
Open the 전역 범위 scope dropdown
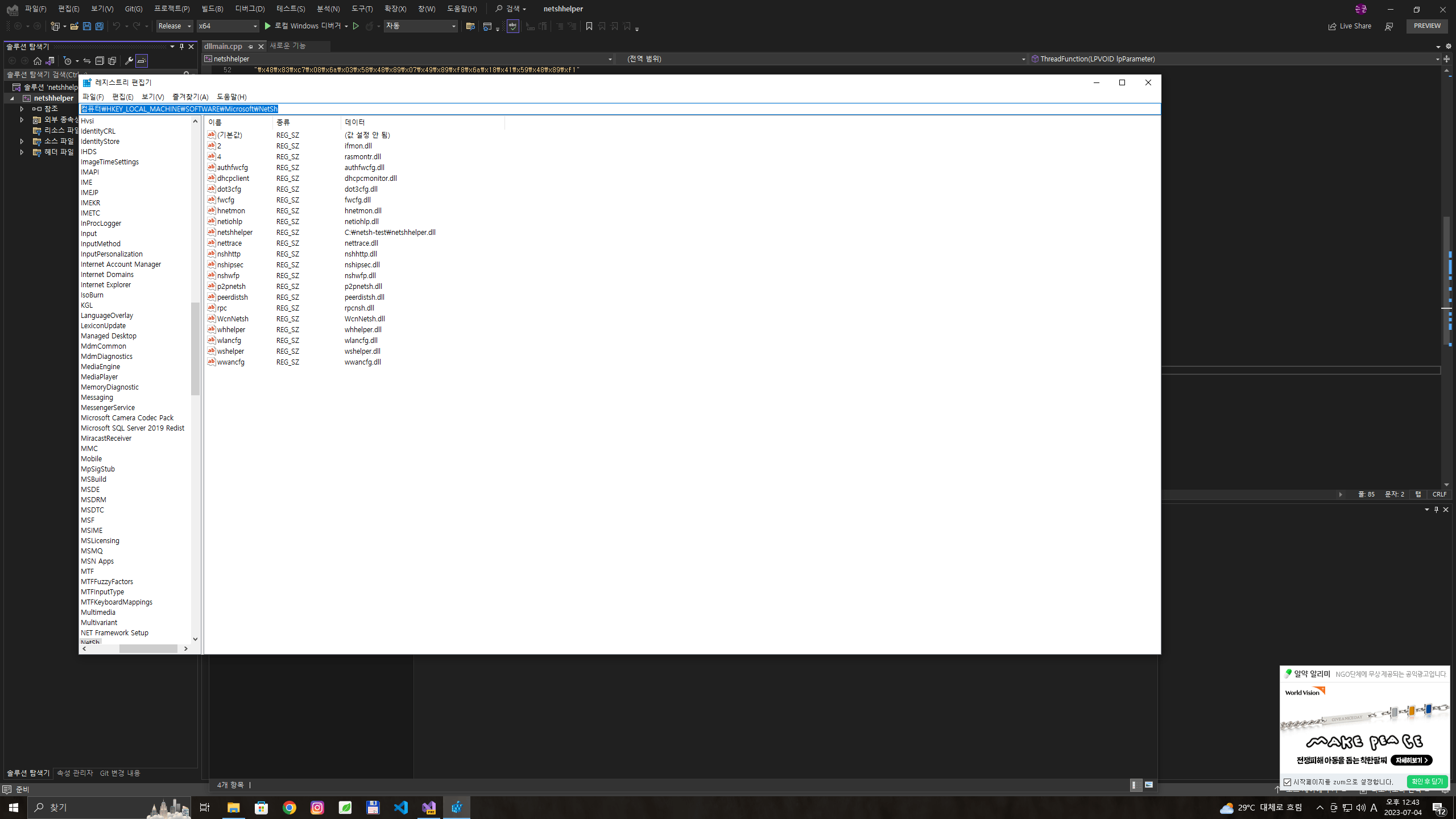[x=822, y=59]
